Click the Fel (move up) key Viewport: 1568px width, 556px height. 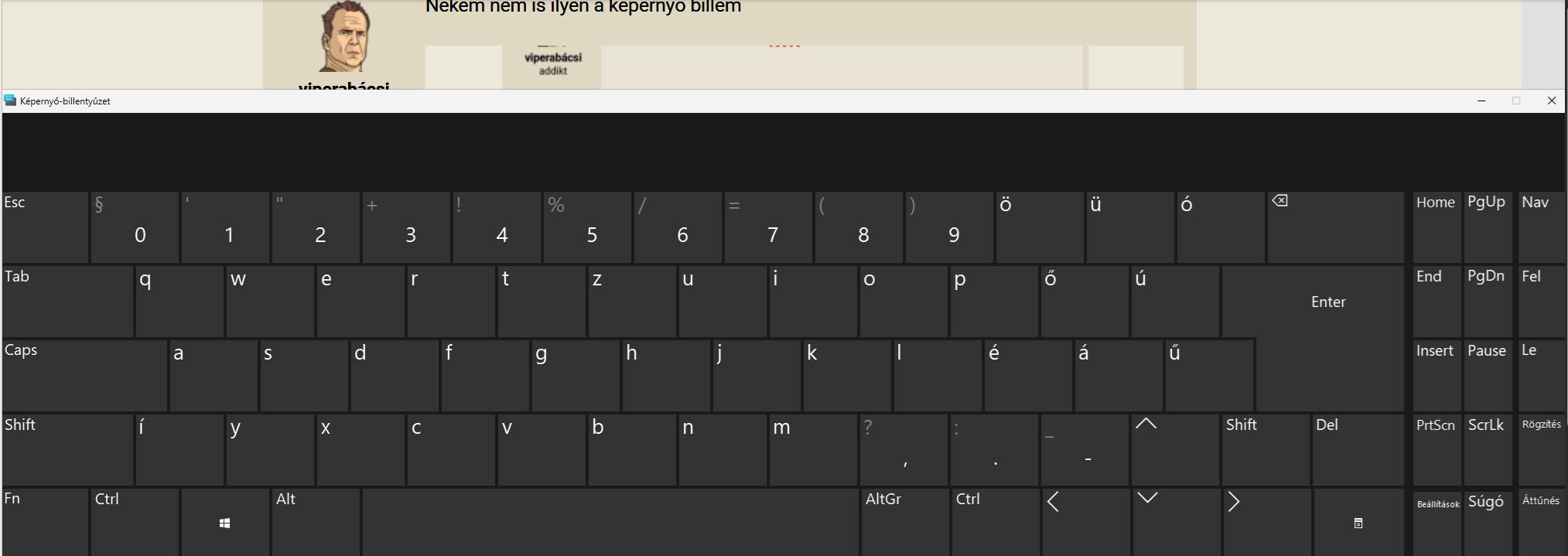[x=1541, y=302]
